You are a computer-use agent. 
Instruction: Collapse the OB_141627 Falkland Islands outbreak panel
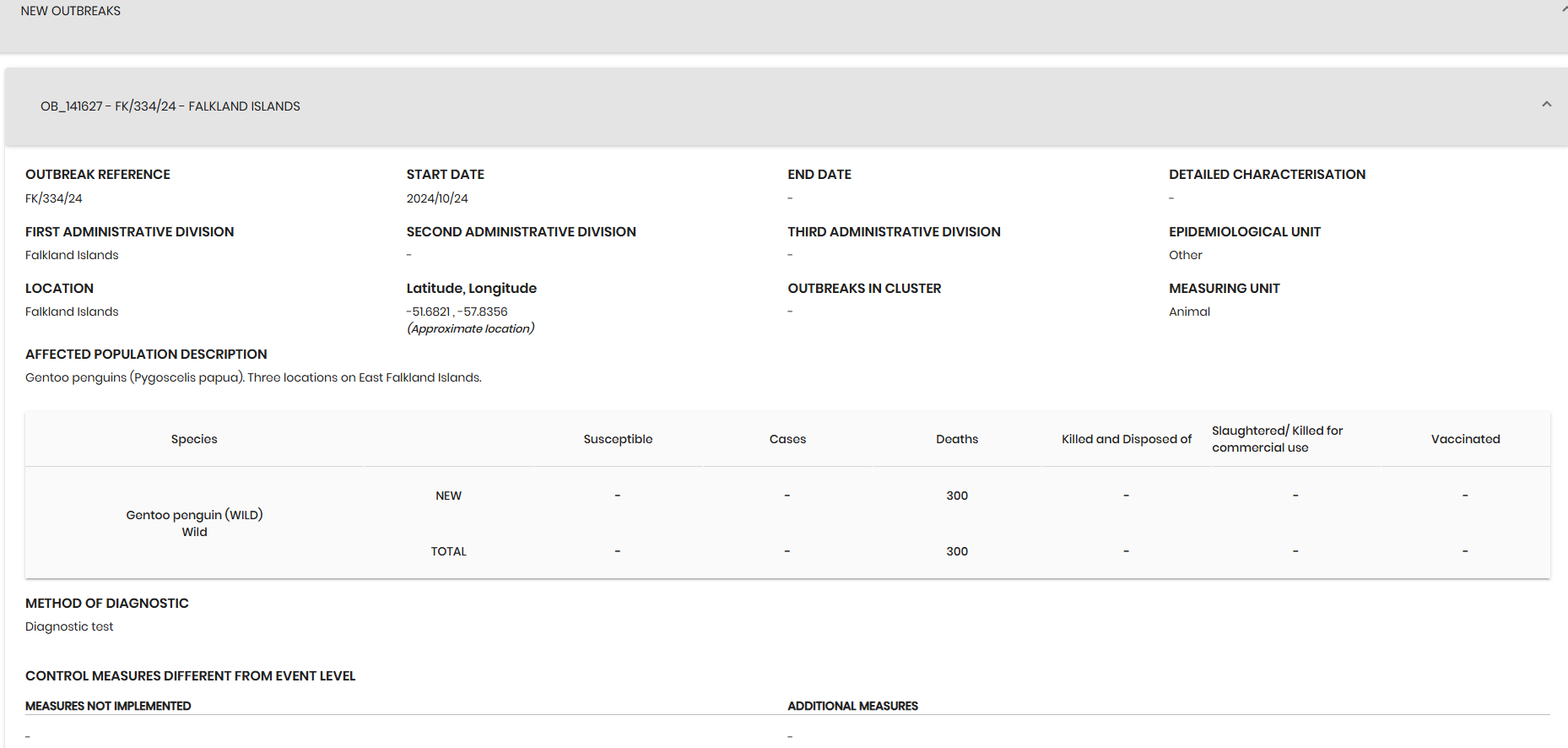[x=1546, y=105]
